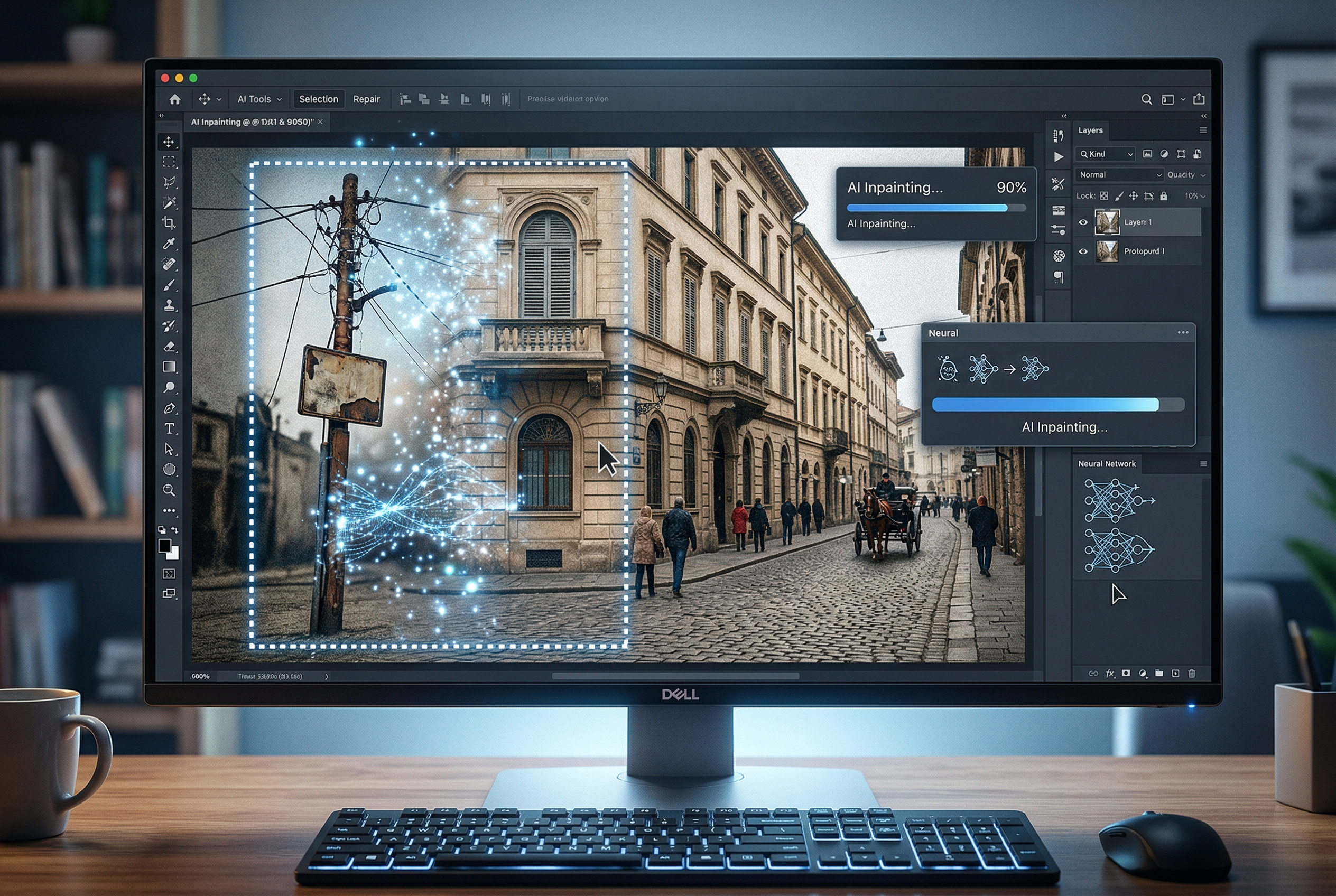This screenshot has height=896, width=1336.
Task: Enable the position lock on layers
Action: 1134,196
